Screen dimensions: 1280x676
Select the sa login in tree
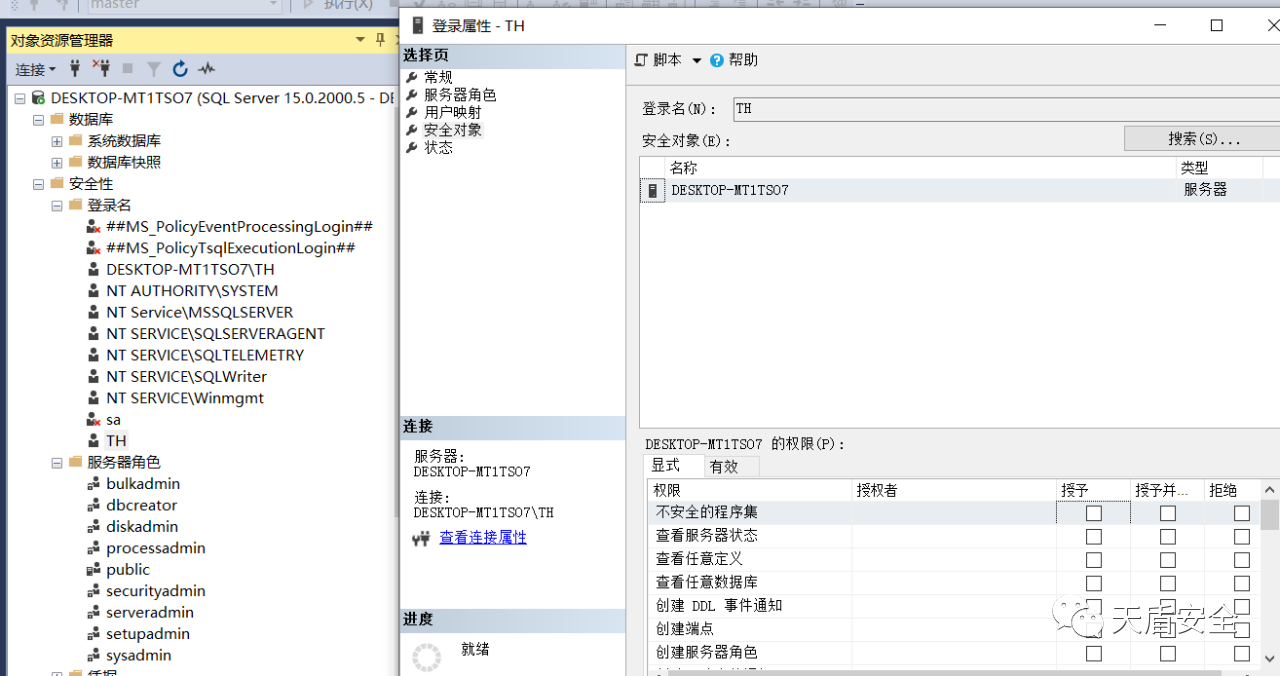[113, 420]
